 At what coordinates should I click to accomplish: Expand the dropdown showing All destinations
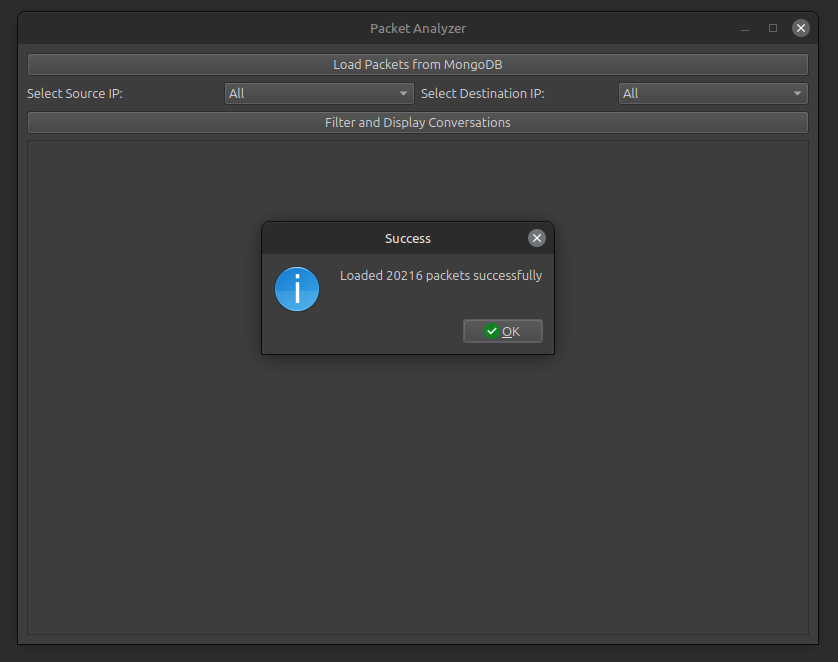(x=712, y=93)
